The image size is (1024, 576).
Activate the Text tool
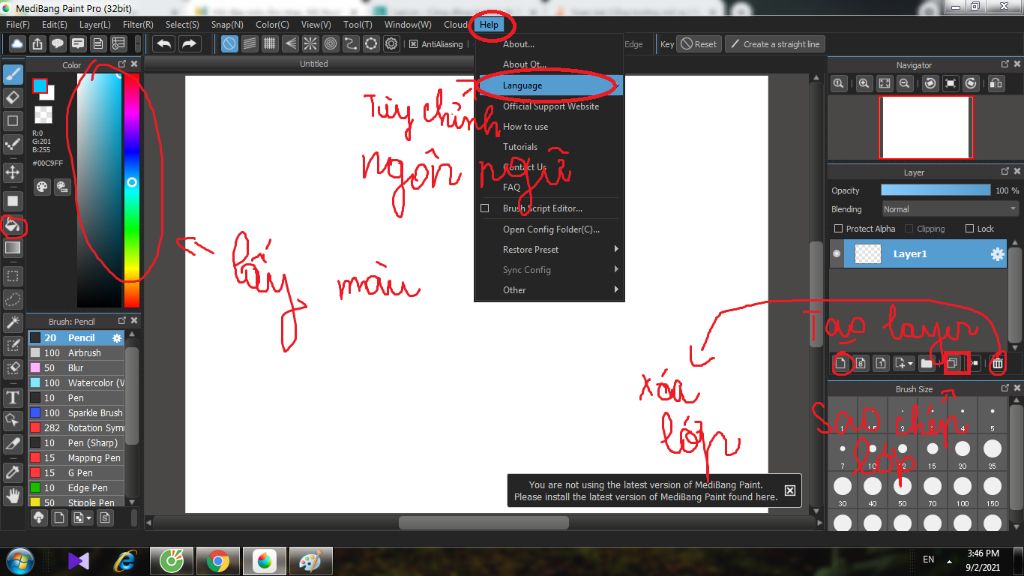pos(13,400)
